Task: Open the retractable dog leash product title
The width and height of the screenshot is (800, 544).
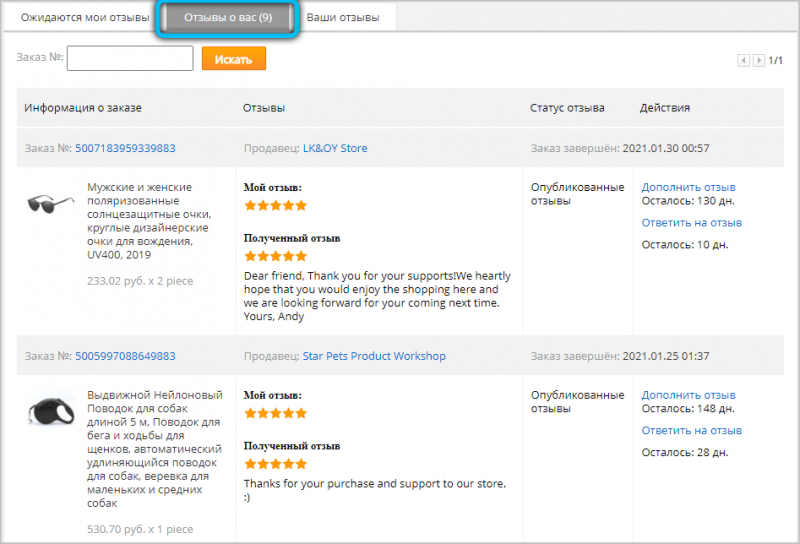Action: (155, 449)
